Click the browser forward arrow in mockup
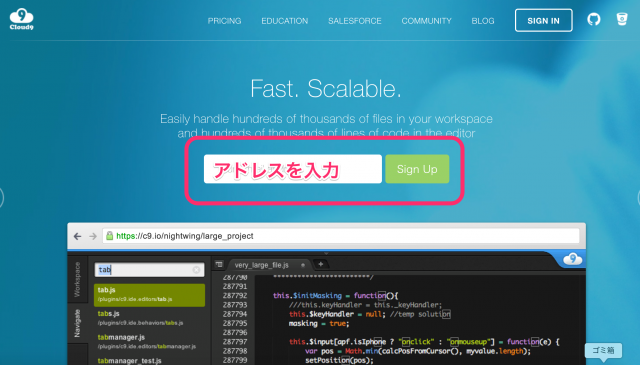The height and width of the screenshot is (365, 640). [93, 236]
